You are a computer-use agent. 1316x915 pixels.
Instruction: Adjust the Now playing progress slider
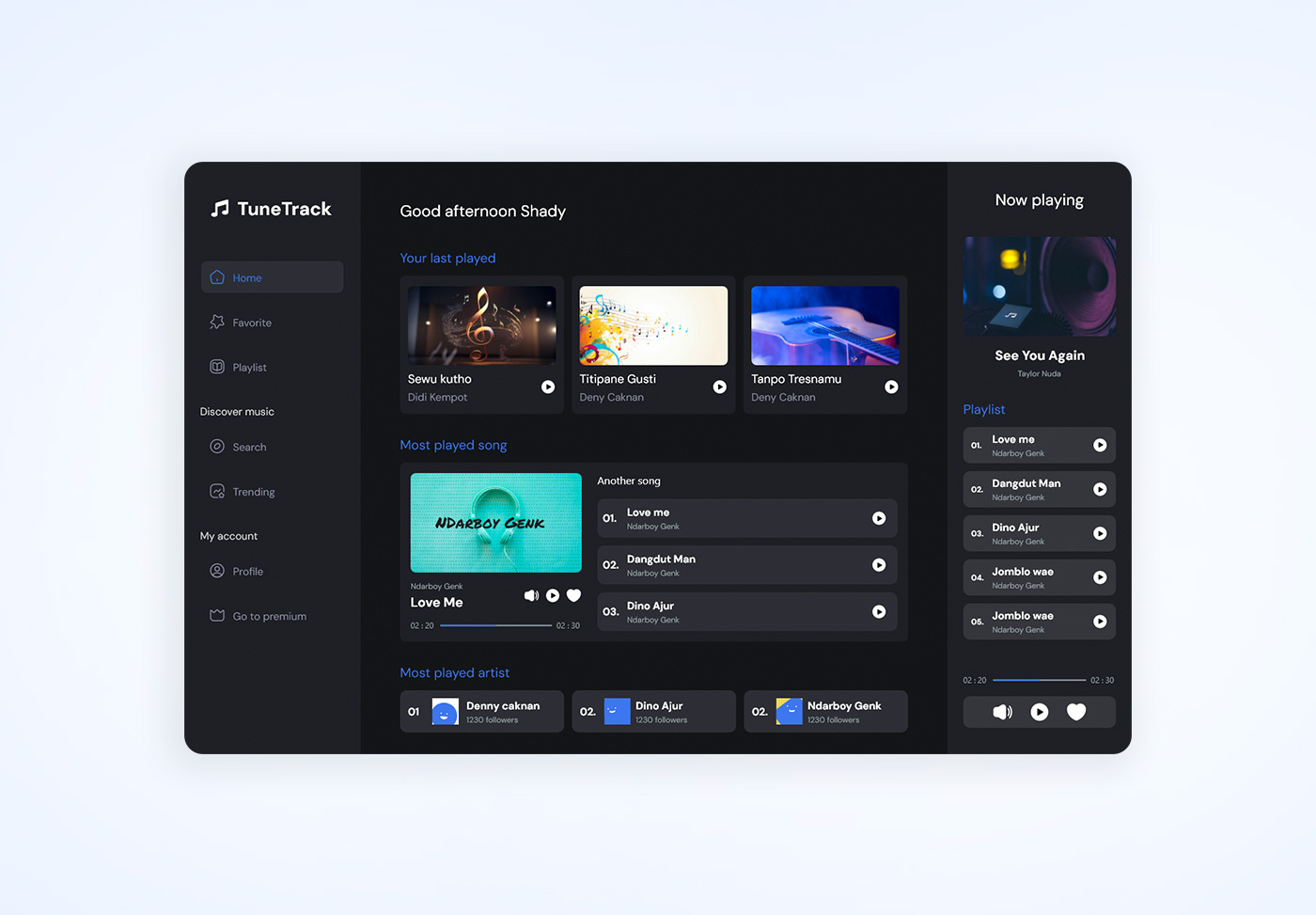[x=1039, y=679]
